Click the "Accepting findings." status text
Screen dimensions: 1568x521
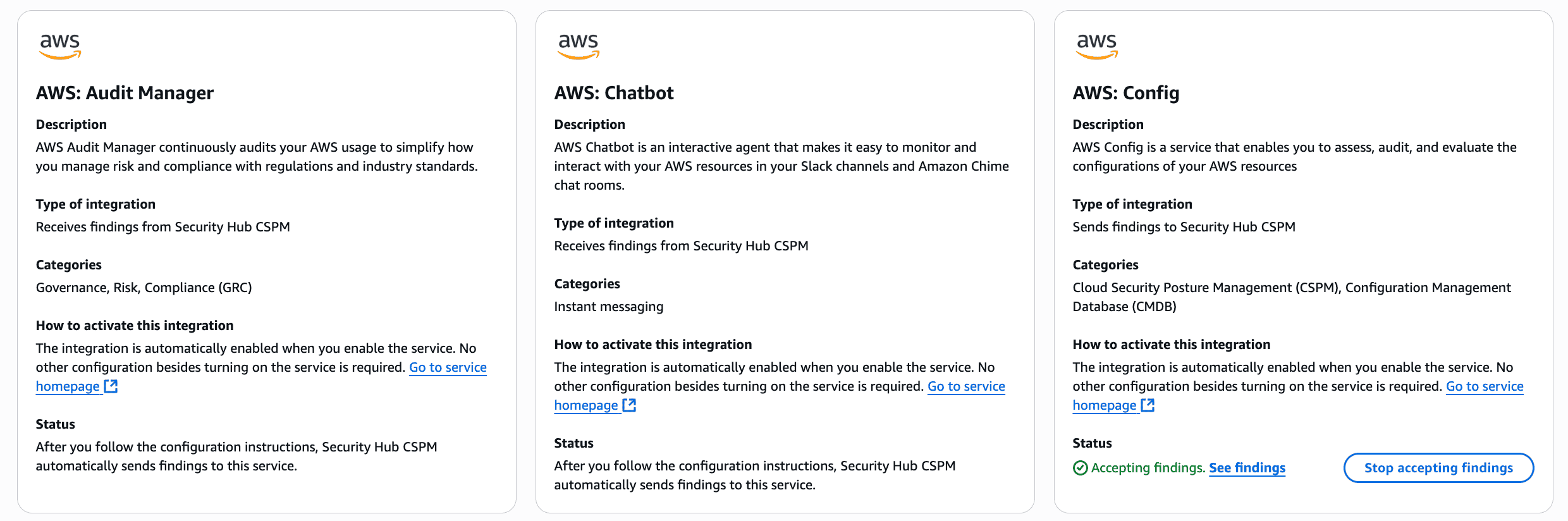click(x=1148, y=468)
